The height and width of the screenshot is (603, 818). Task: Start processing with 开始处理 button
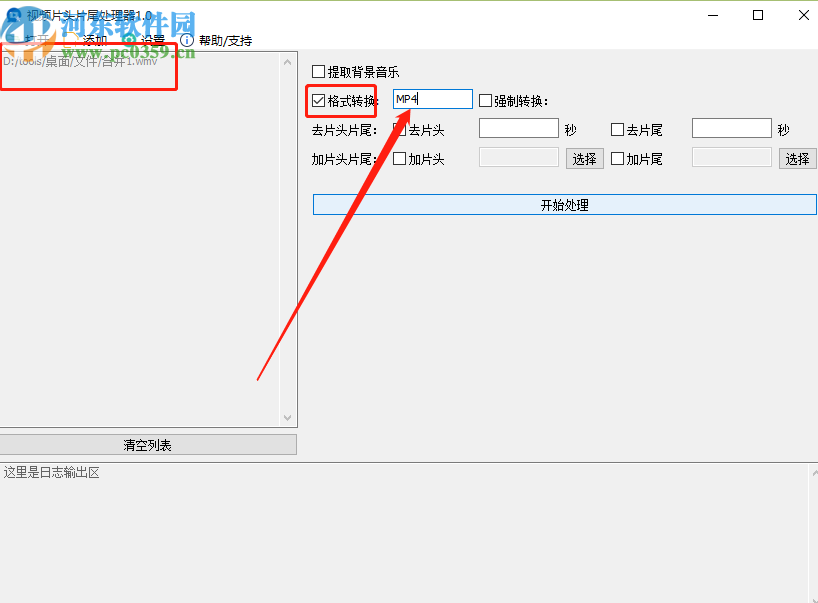[564, 205]
